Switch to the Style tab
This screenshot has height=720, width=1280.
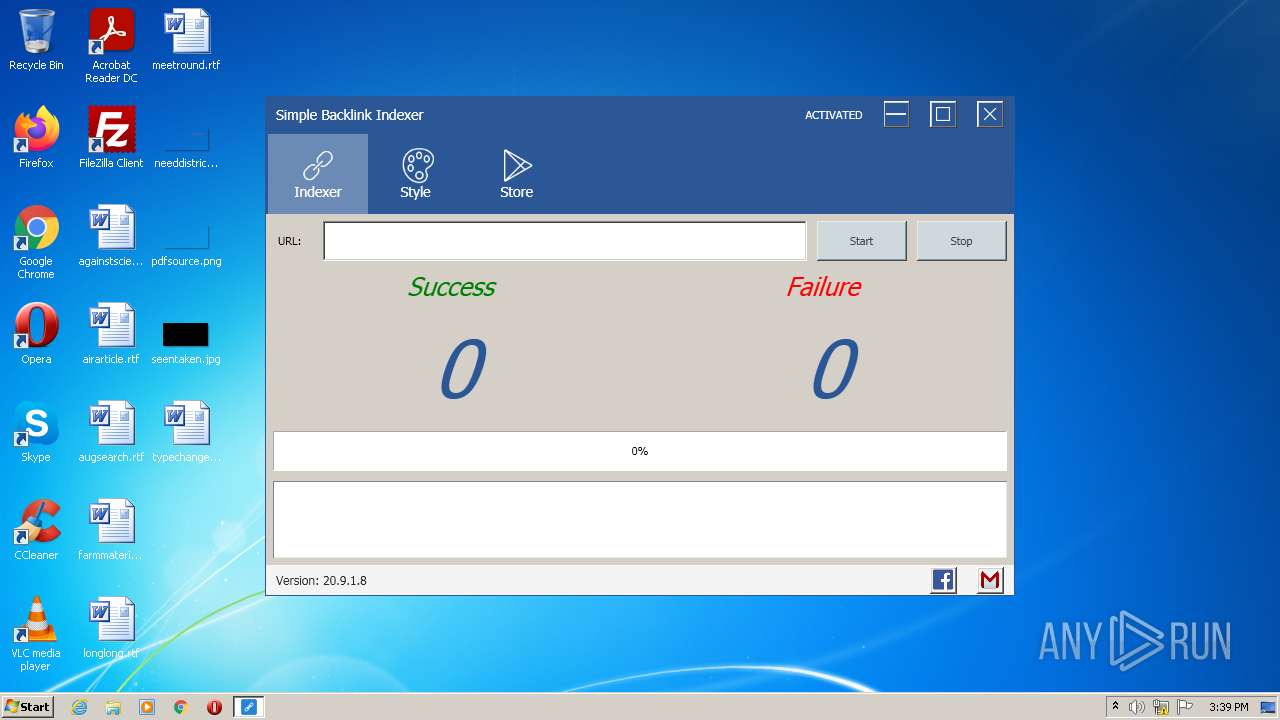416,174
